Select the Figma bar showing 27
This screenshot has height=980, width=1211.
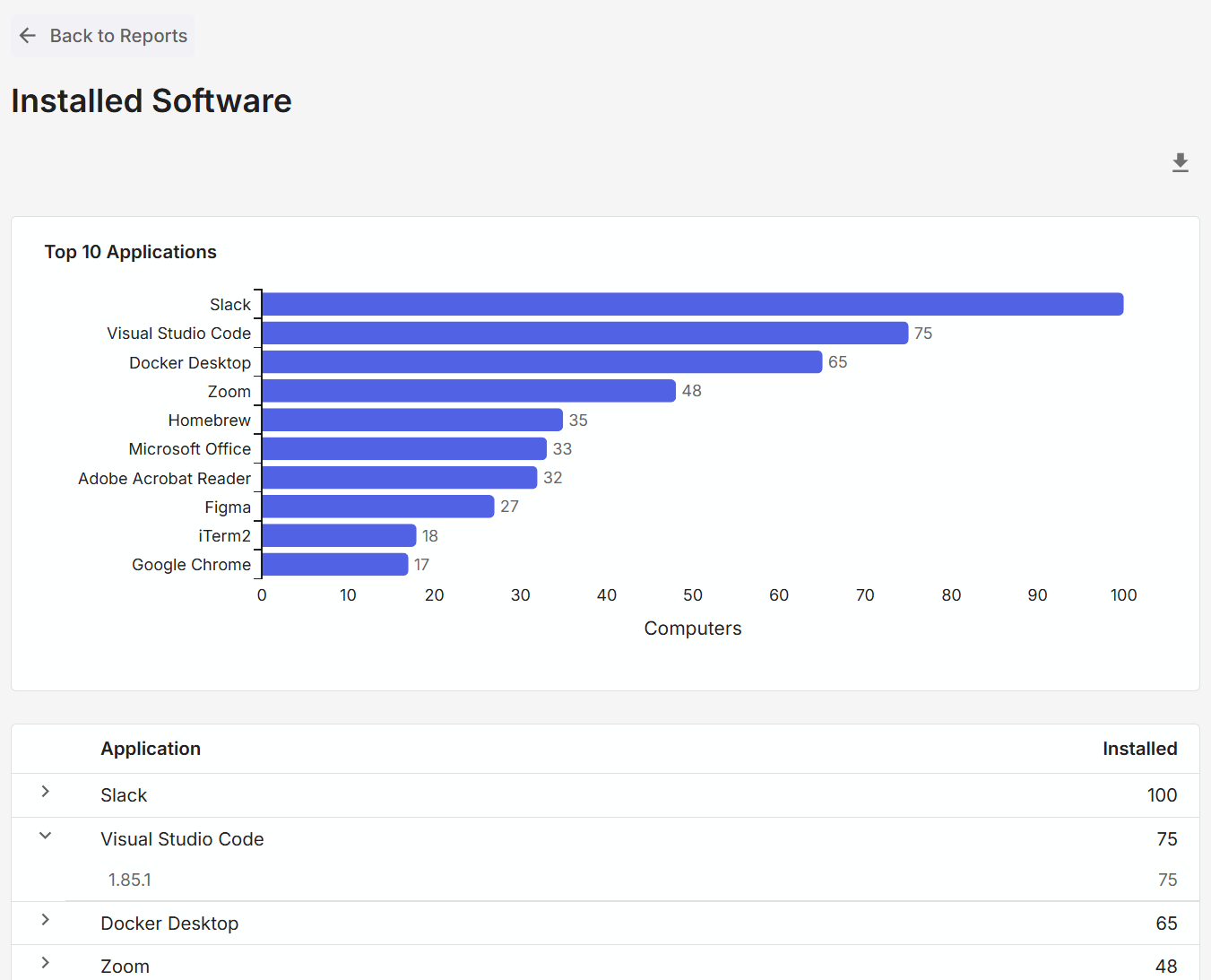coord(376,506)
